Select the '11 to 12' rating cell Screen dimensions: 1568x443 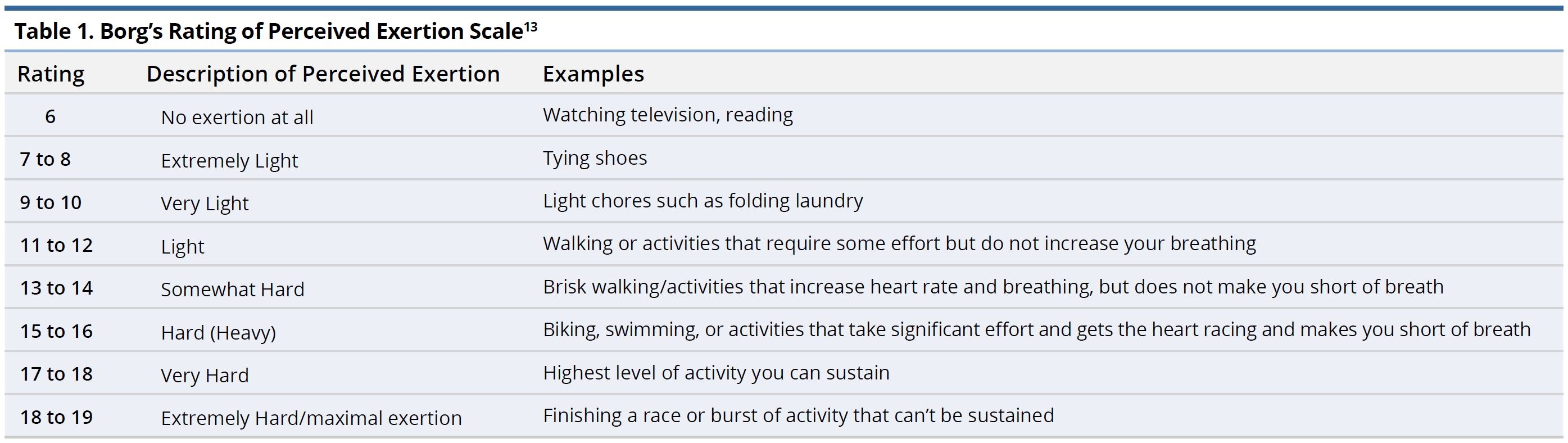(x=57, y=245)
